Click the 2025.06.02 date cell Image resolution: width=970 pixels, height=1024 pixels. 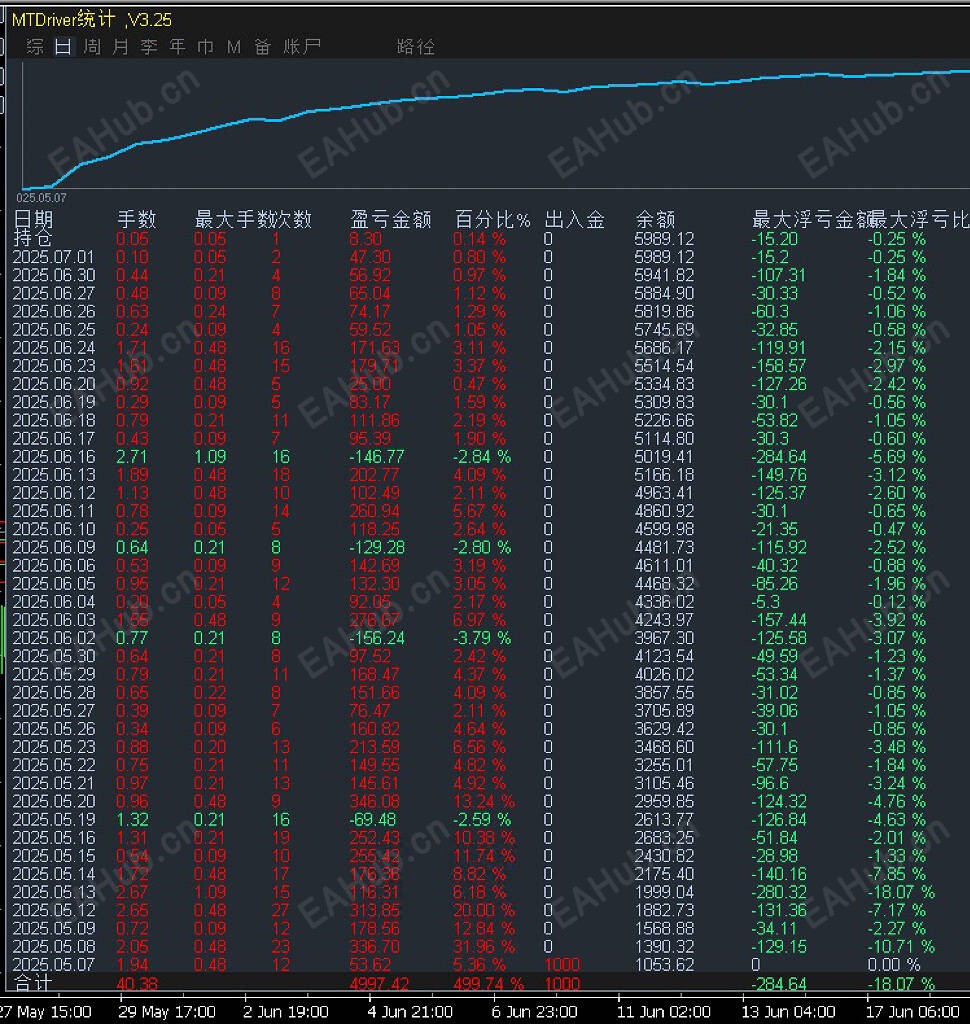54,638
